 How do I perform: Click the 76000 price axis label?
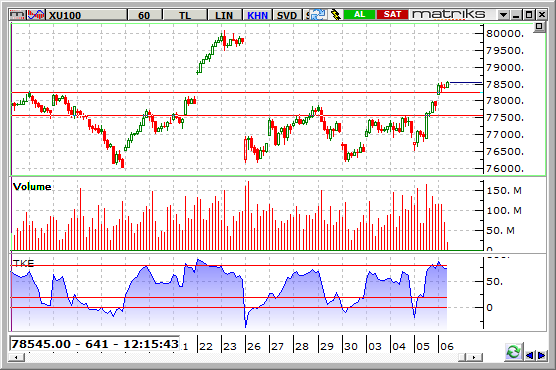(x=505, y=169)
